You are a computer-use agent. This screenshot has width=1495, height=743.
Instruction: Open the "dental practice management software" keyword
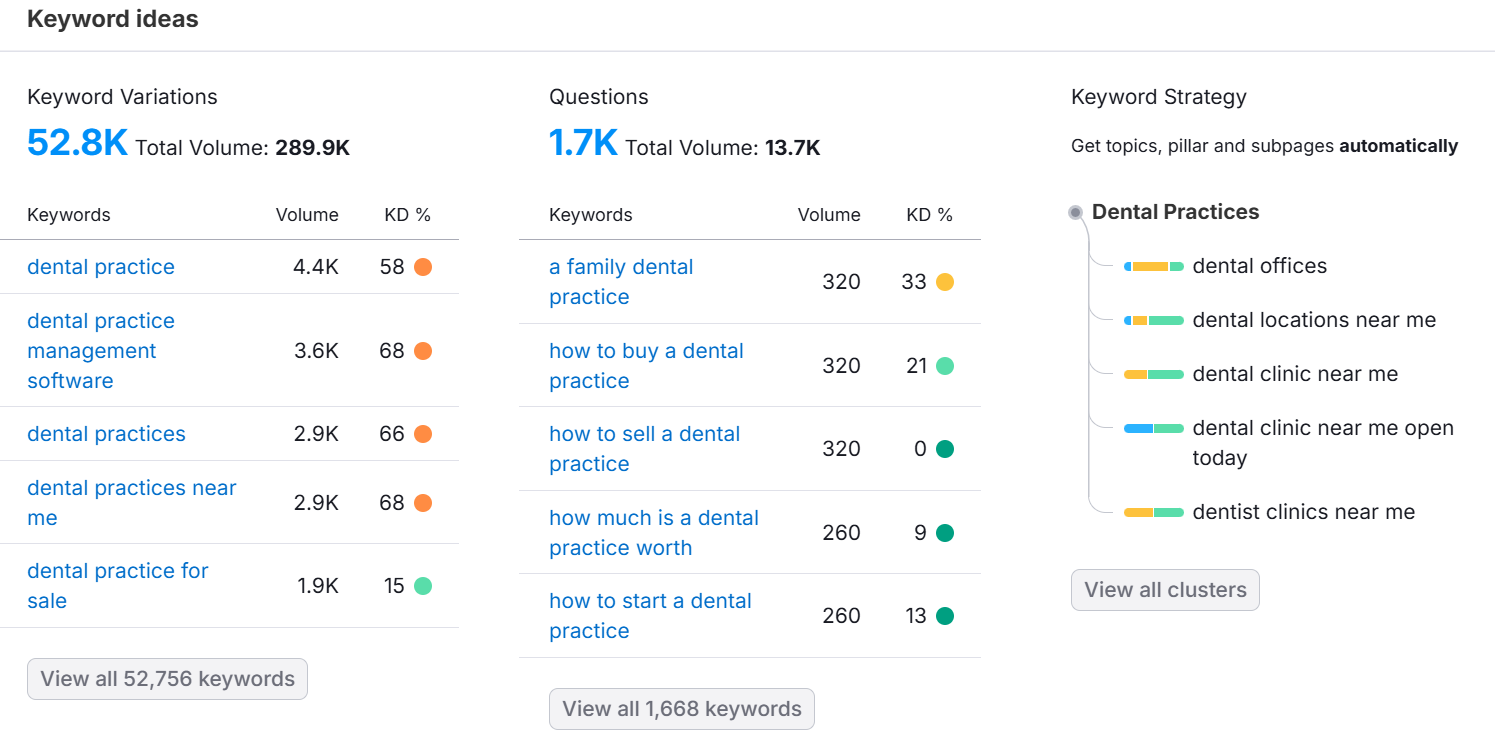100,350
